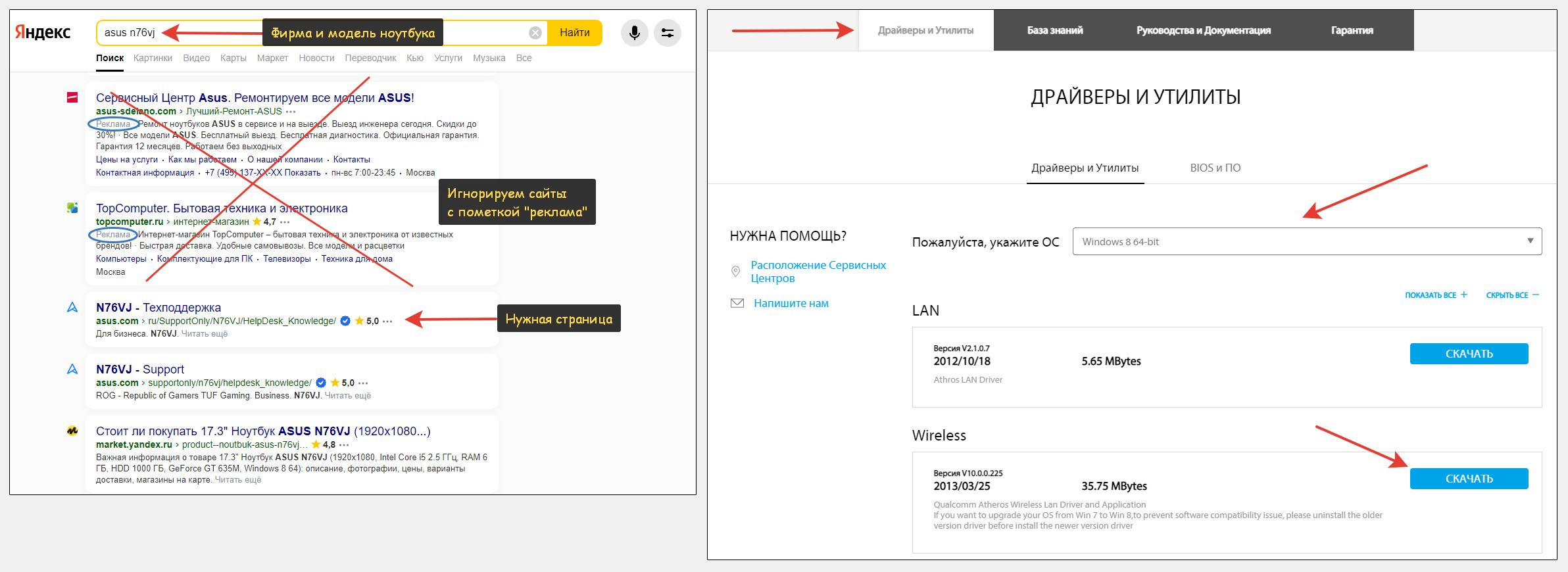The width and height of the screenshot is (1568, 572).
Task: Activate voice search microphone icon
Action: pyautogui.click(x=634, y=33)
